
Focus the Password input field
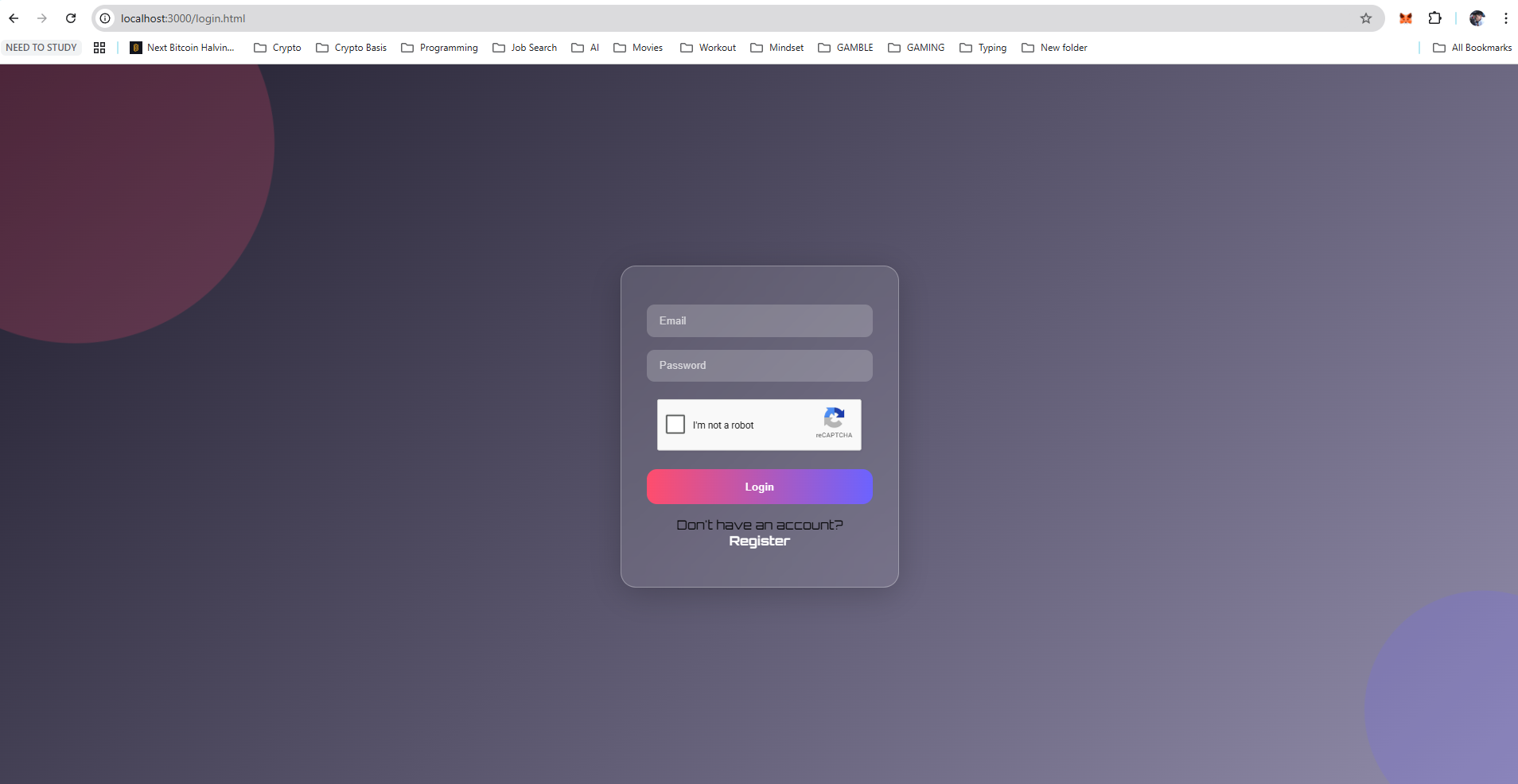click(760, 366)
